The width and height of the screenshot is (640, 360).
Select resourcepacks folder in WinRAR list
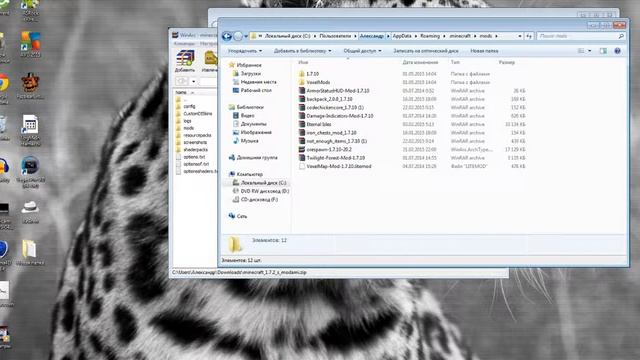(x=197, y=135)
